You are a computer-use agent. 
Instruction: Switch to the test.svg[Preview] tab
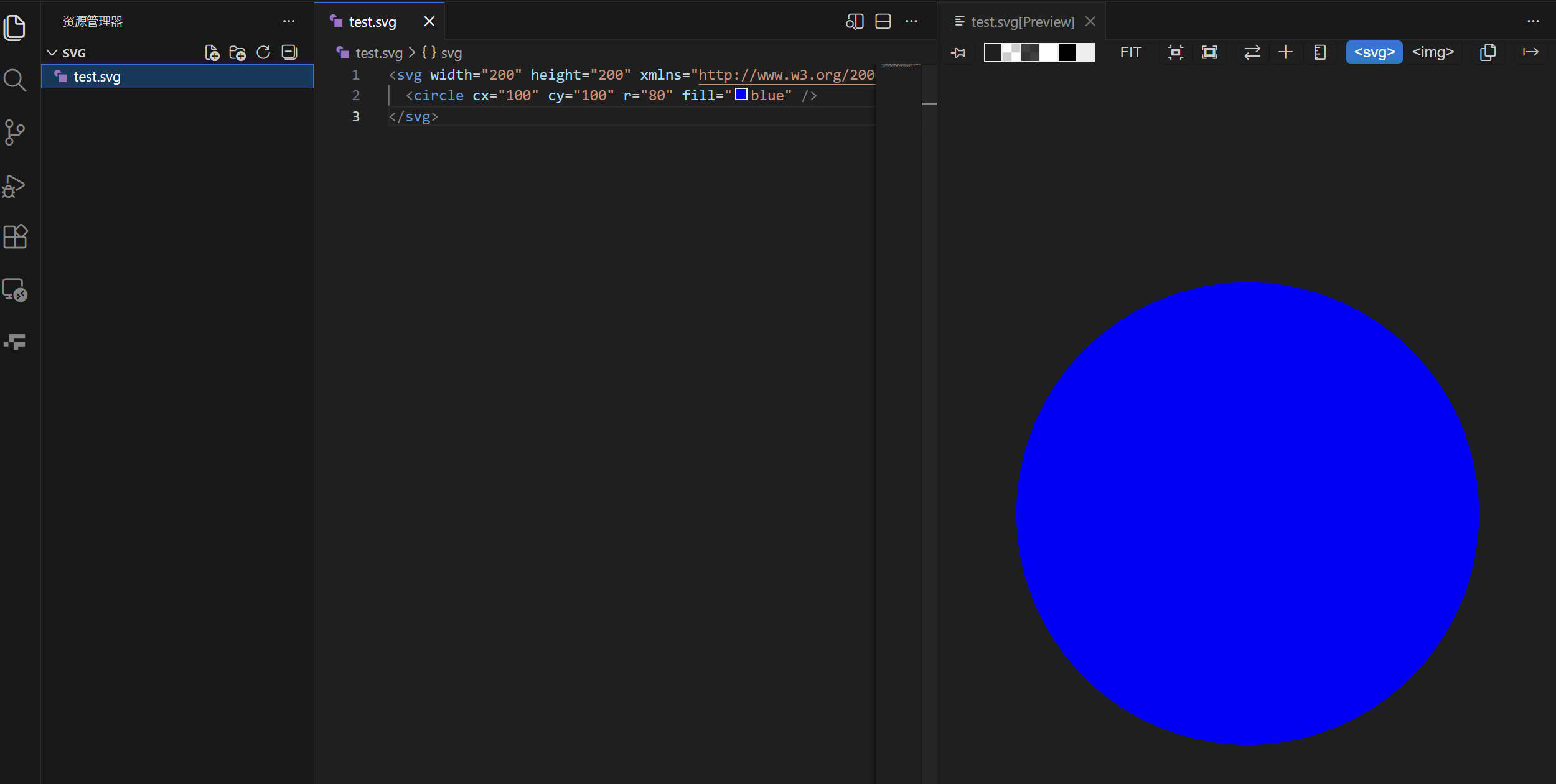[x=1022, y=22]
